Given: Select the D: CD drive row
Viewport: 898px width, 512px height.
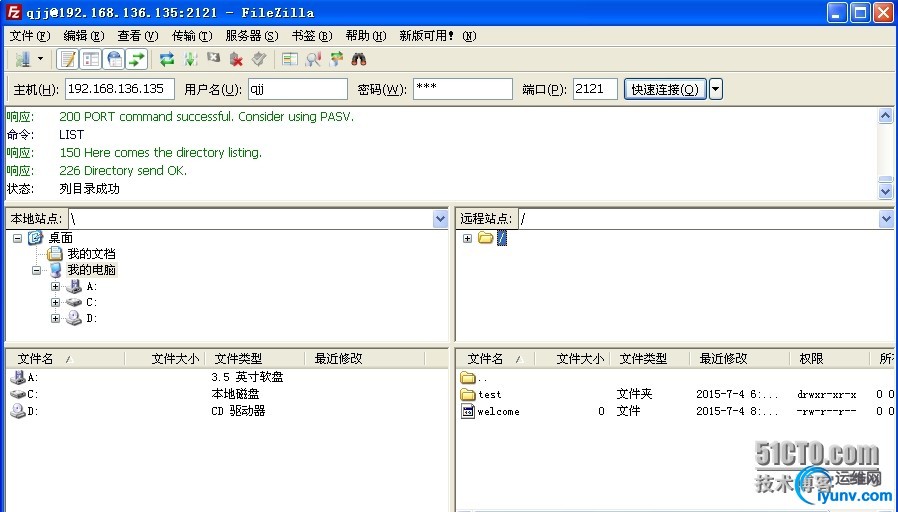Looking at the screenshot, I should point(227,411).
